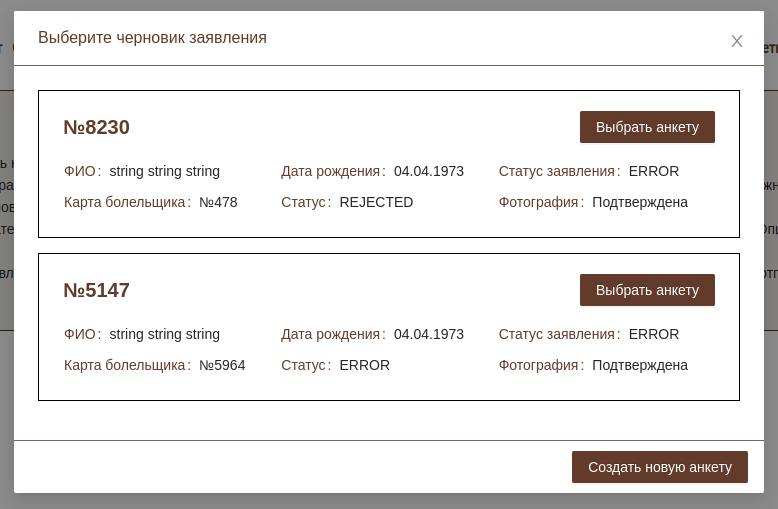Click Статус заявления ERROR value in card №8230
This screenshot has width=778, height=509.
[654, 171]
